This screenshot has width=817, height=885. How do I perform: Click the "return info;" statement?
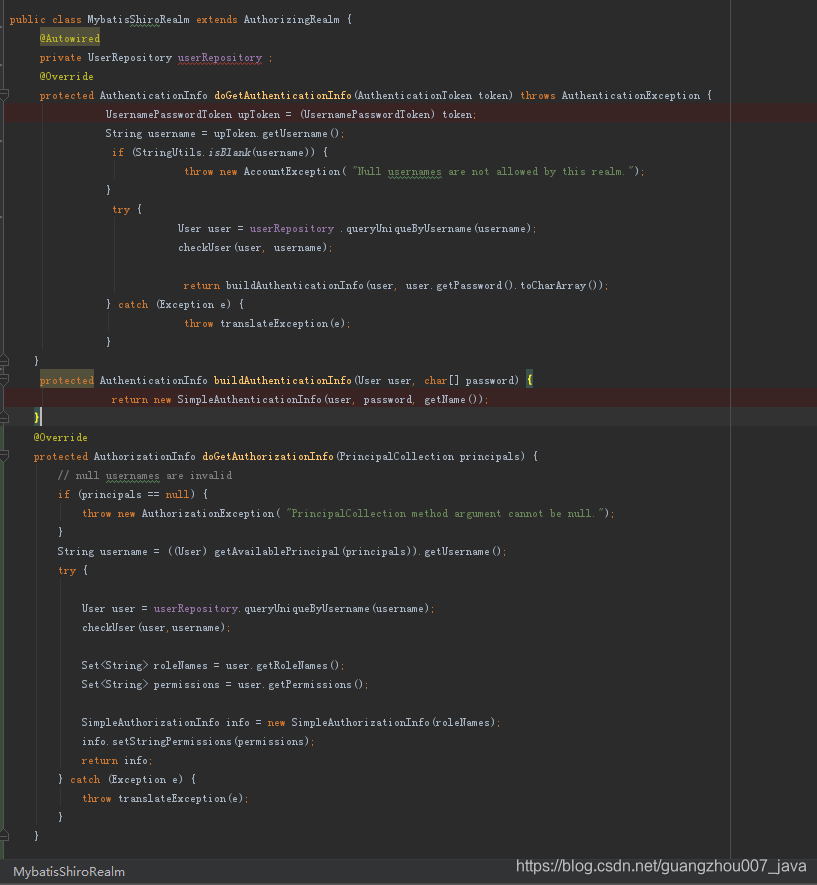coord(117,761)
